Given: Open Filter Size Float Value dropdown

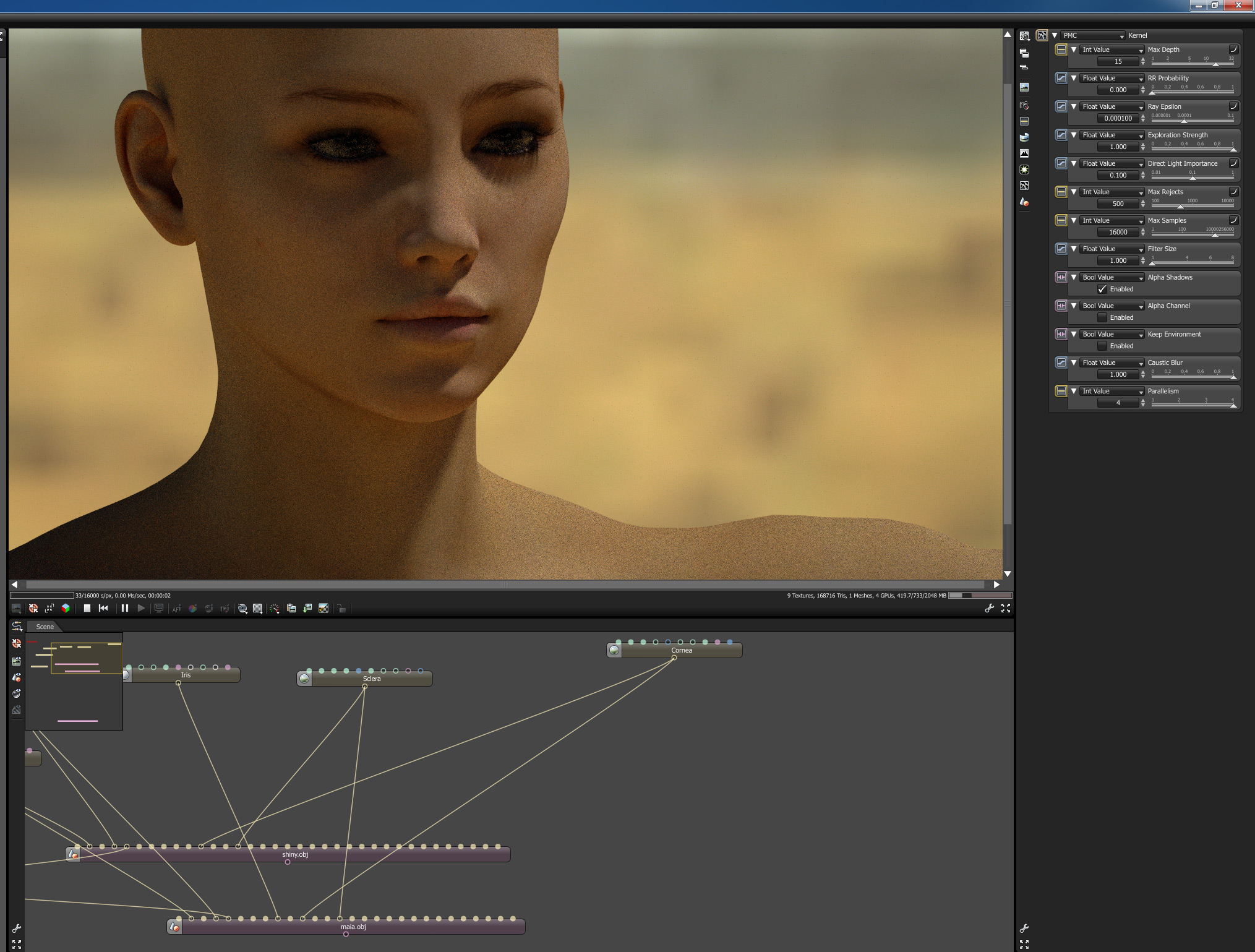Looking at the screenshot, I should click(x=1112, y=249).
